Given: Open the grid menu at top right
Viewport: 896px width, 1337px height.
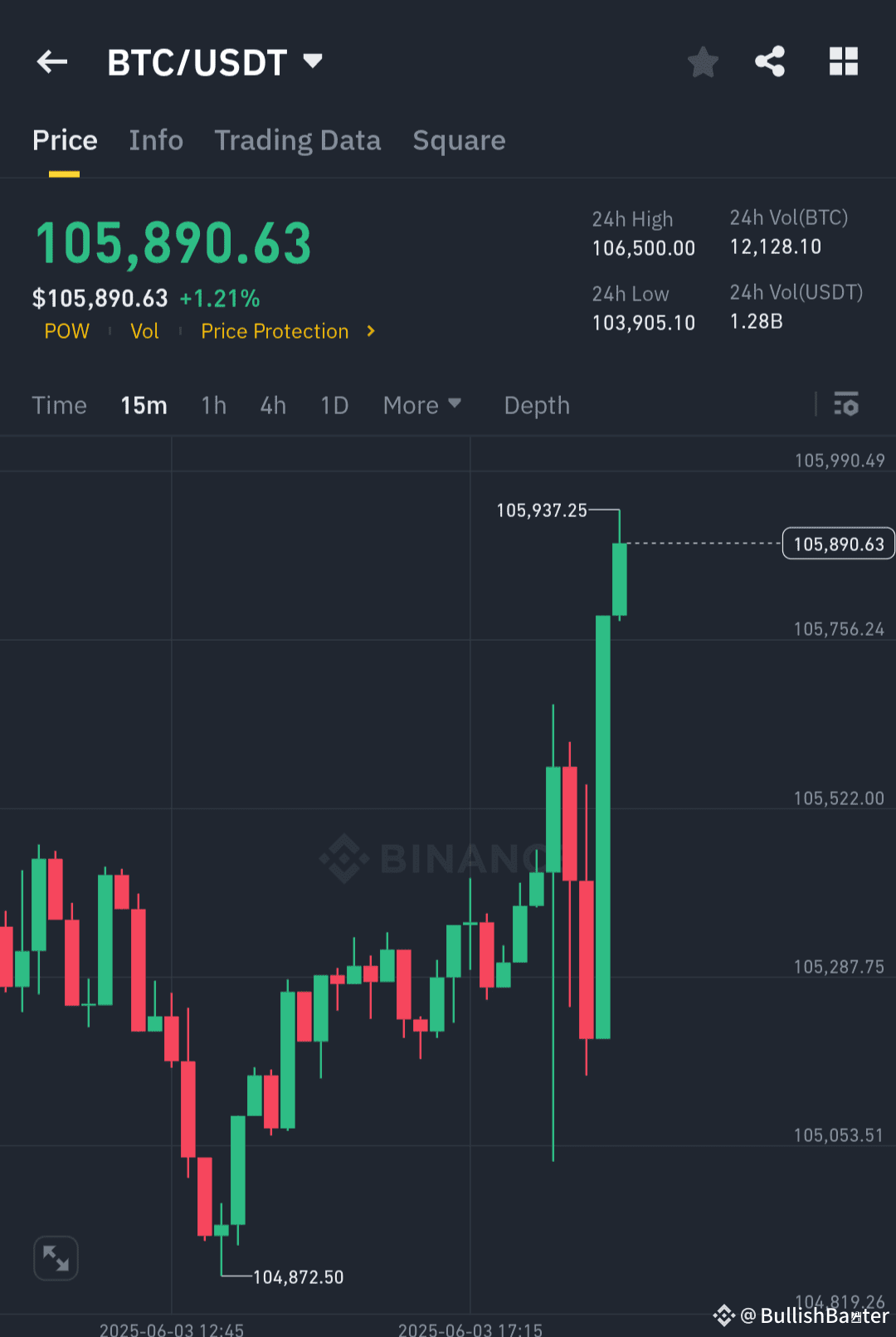Looking at the screenshot, I should (843, 61).
